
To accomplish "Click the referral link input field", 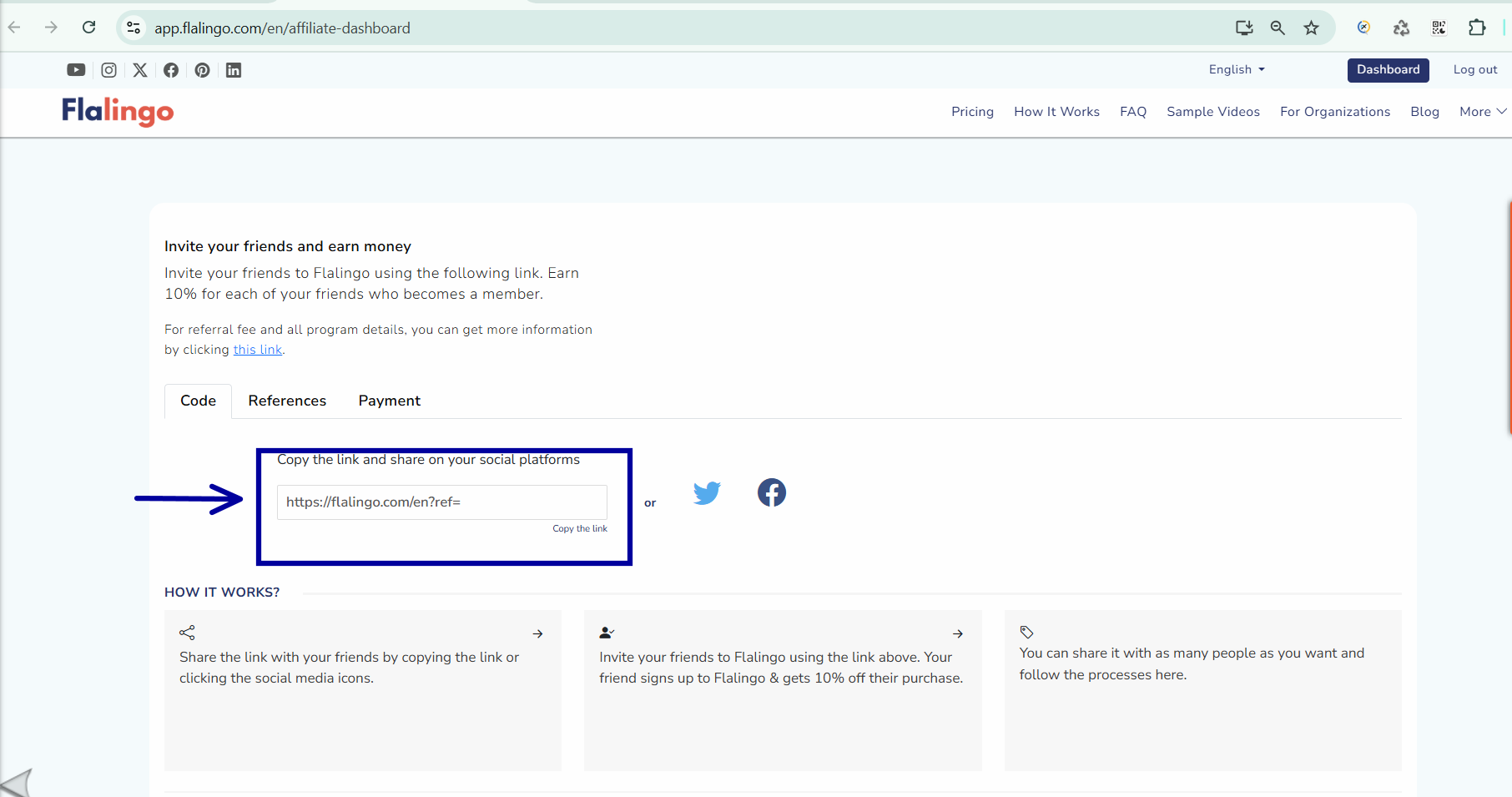I will coord(441,502).
